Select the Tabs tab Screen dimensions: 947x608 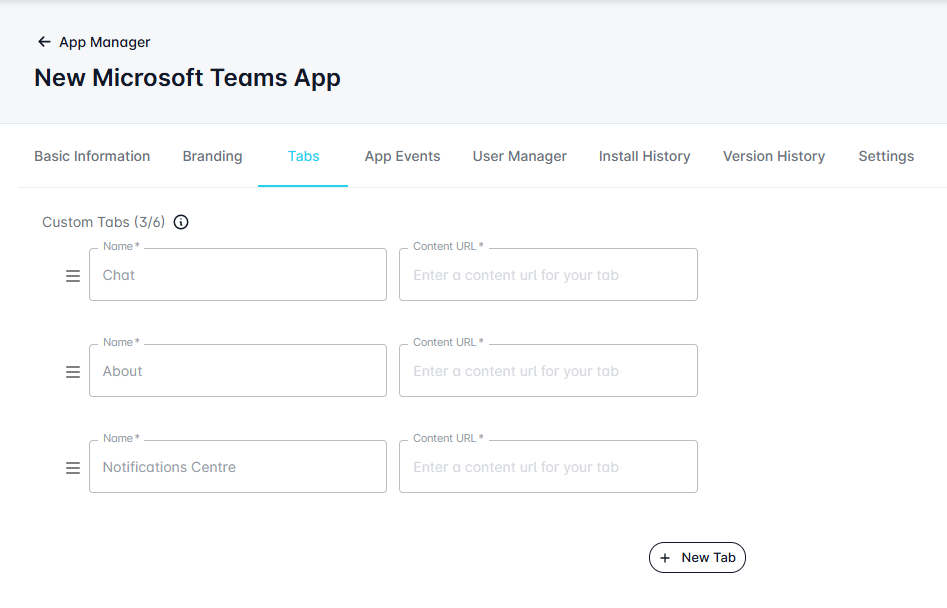pos(303,156)
